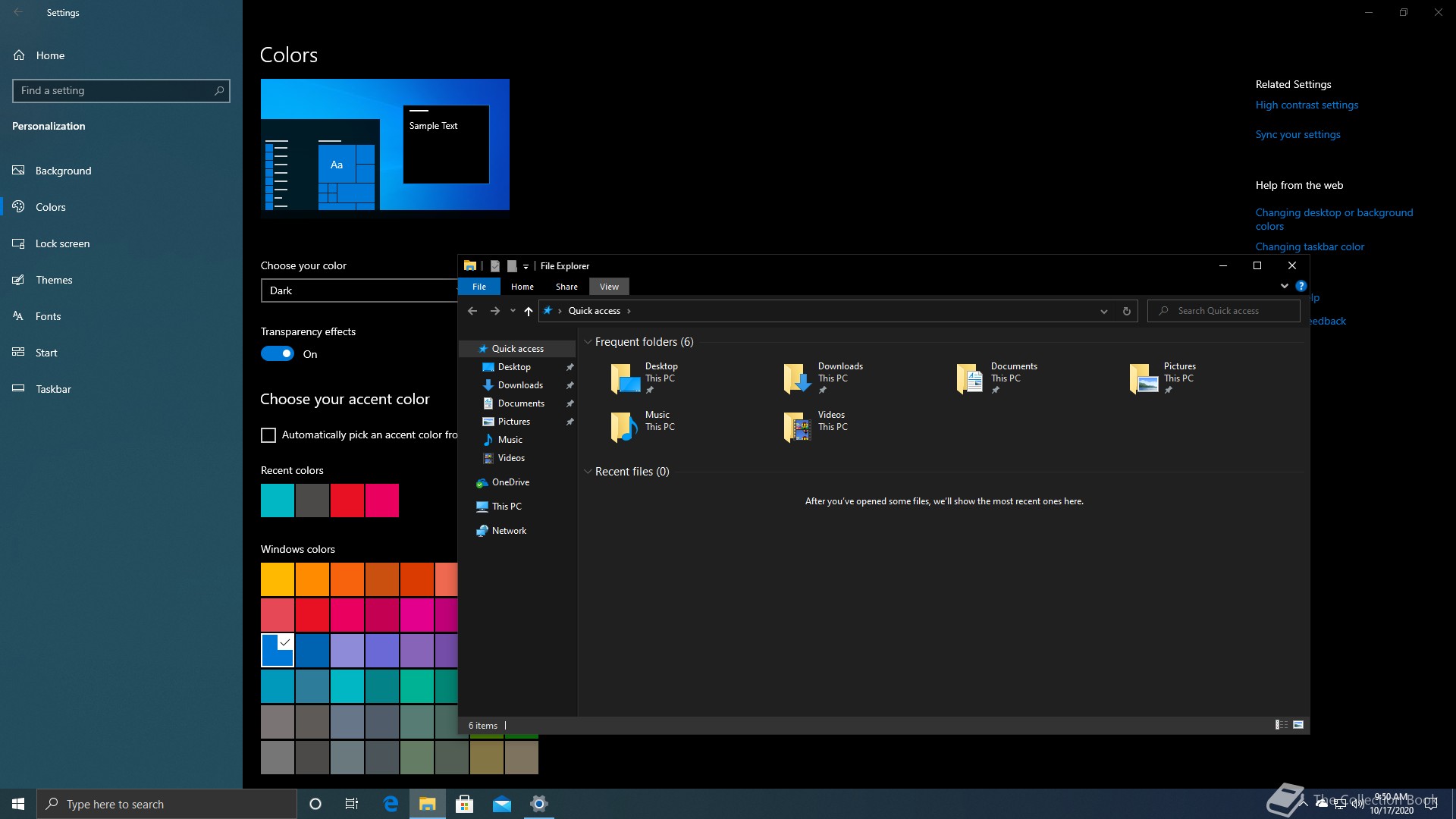Launch Microsoft Edge from taskbar
Viewport: 1456px width, 819px height.
point(391,804)
